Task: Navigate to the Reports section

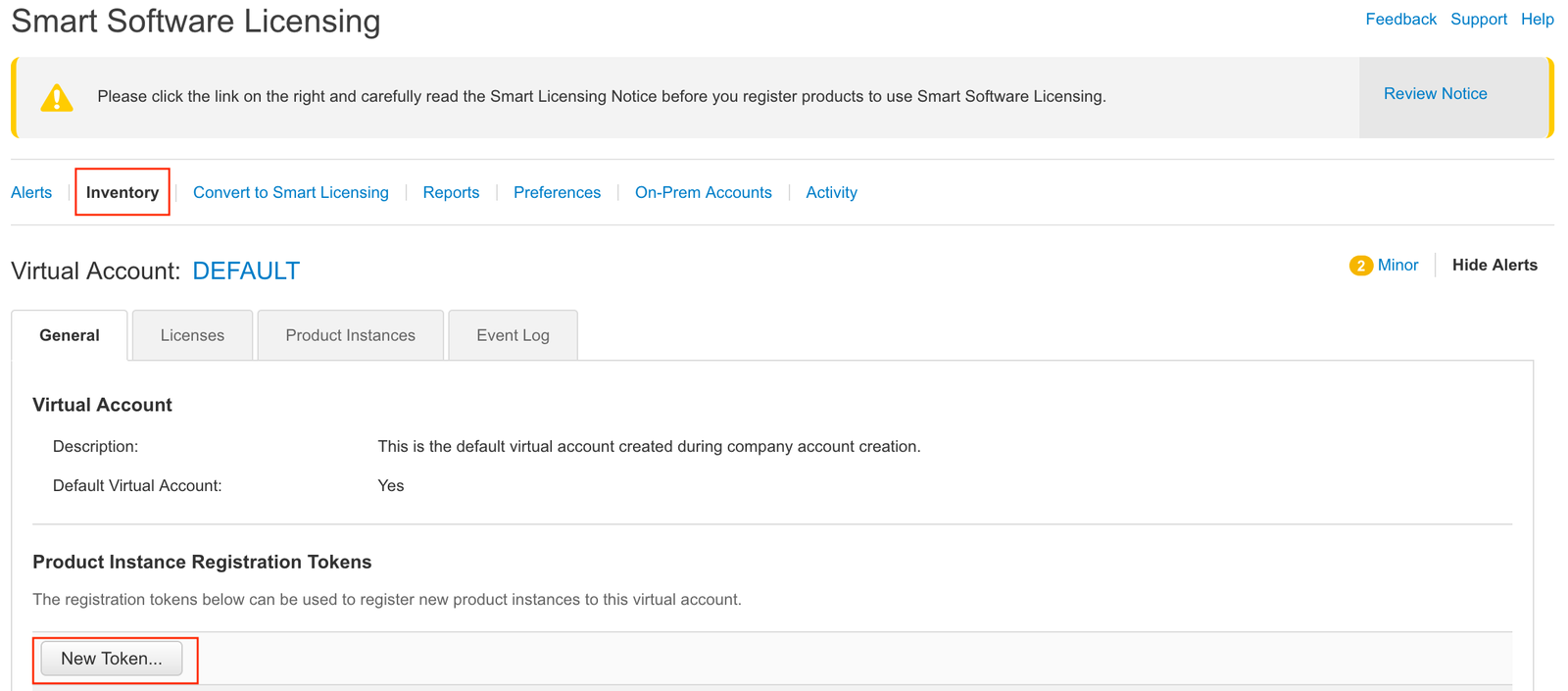Action: (451, 193)
